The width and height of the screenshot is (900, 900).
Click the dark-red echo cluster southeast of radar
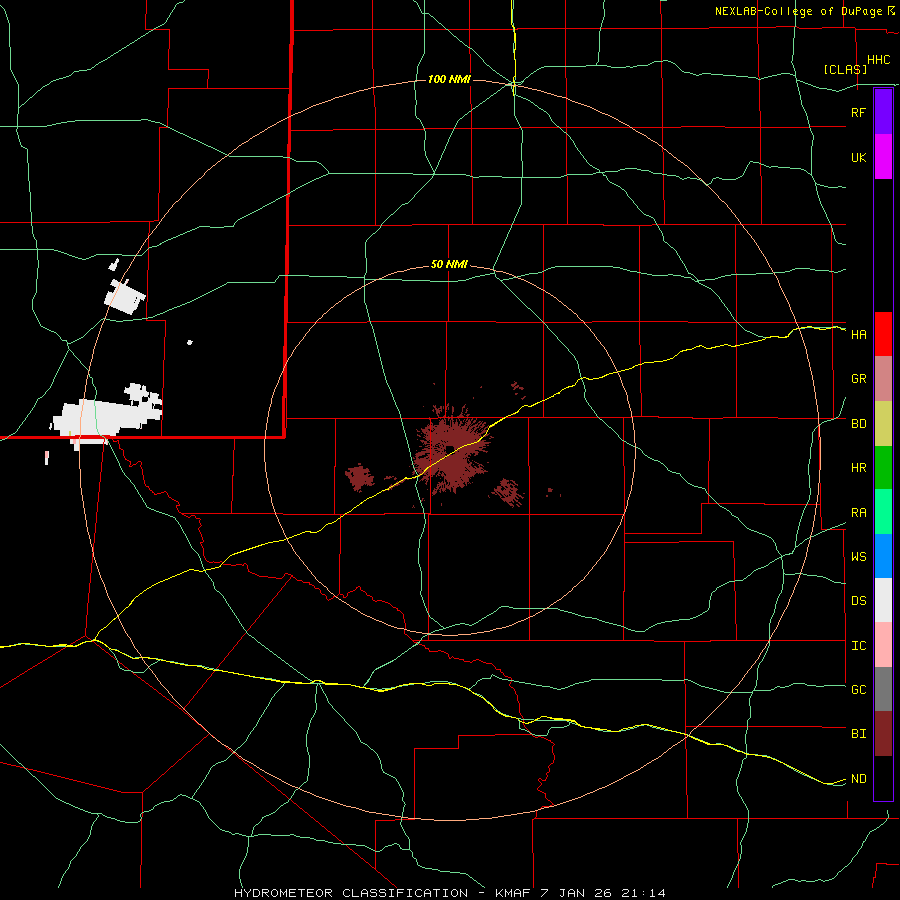(x=507, y=492)
